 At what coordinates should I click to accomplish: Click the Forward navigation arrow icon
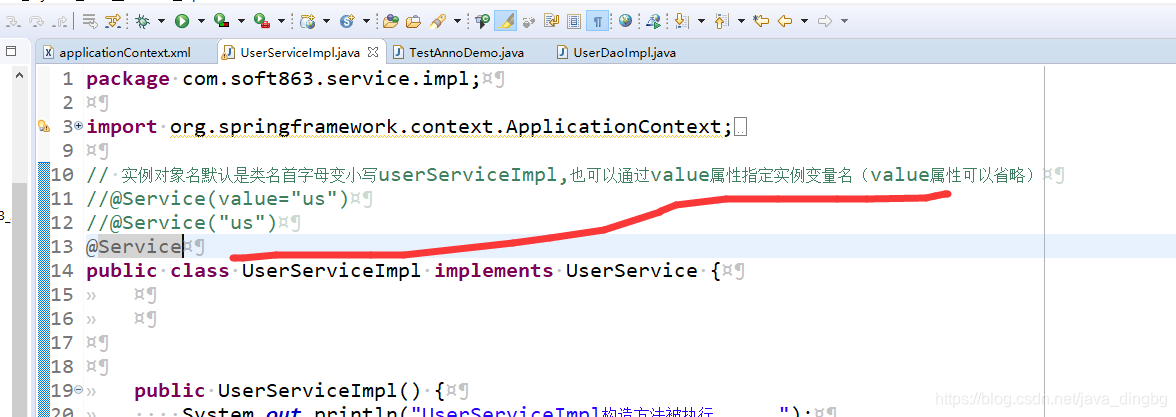825,22
